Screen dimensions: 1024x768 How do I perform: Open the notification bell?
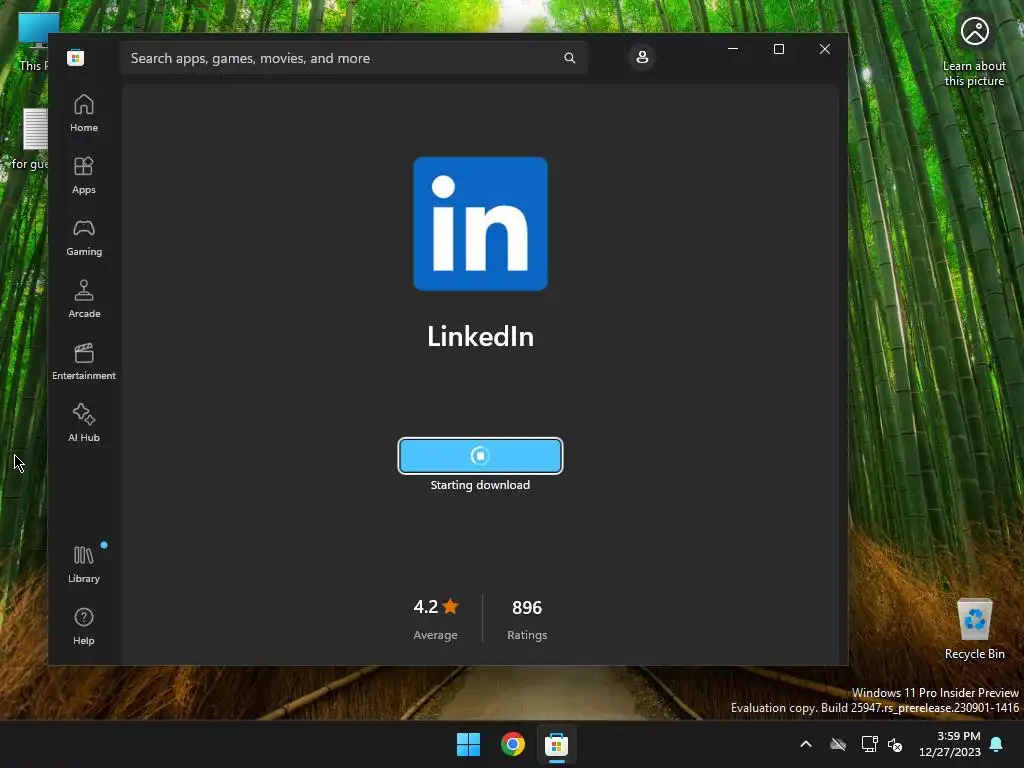point(997,744)
